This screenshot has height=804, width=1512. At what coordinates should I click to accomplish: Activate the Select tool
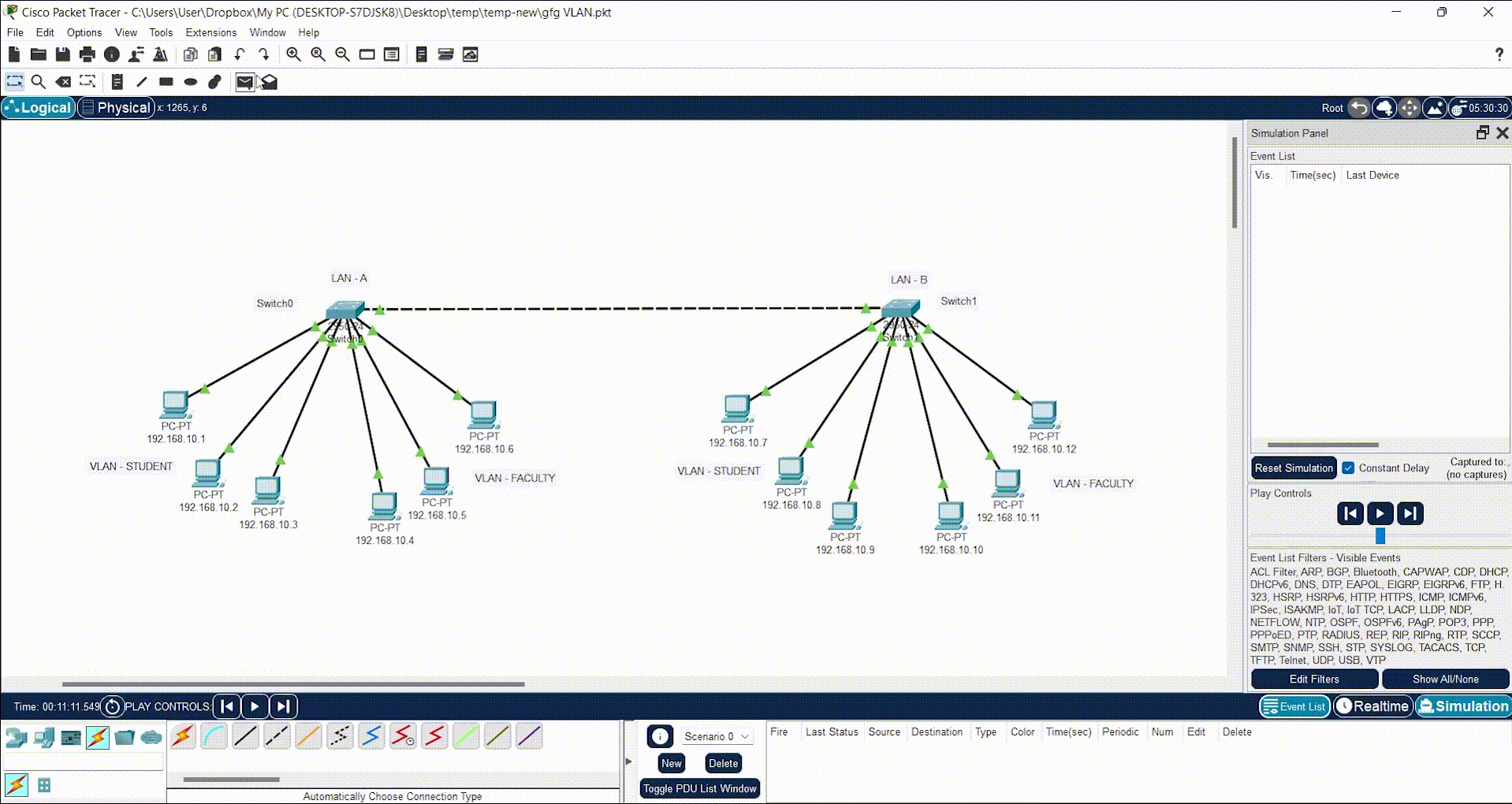[14, 82]
